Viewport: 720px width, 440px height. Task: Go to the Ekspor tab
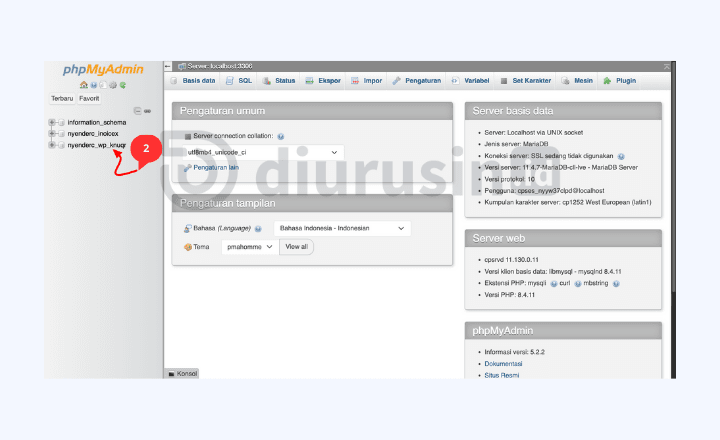pos(323,81)
